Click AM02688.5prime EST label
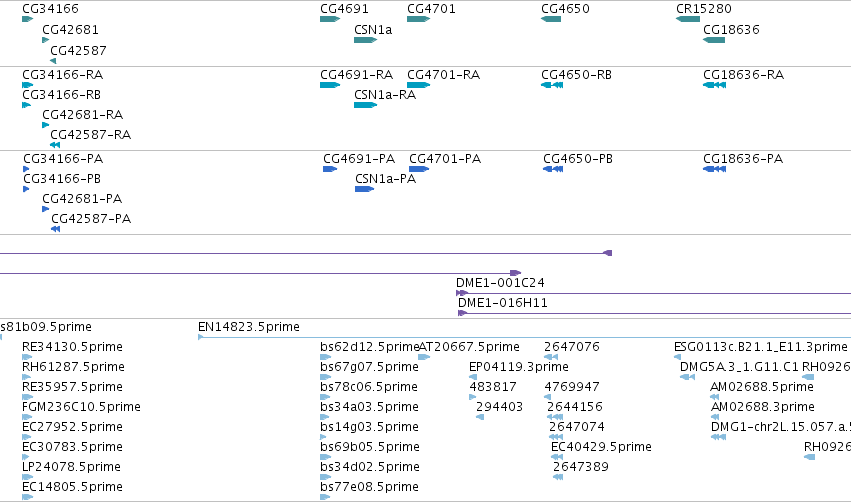The height and width of the screenshot is (502, 851). pos(762,387)
